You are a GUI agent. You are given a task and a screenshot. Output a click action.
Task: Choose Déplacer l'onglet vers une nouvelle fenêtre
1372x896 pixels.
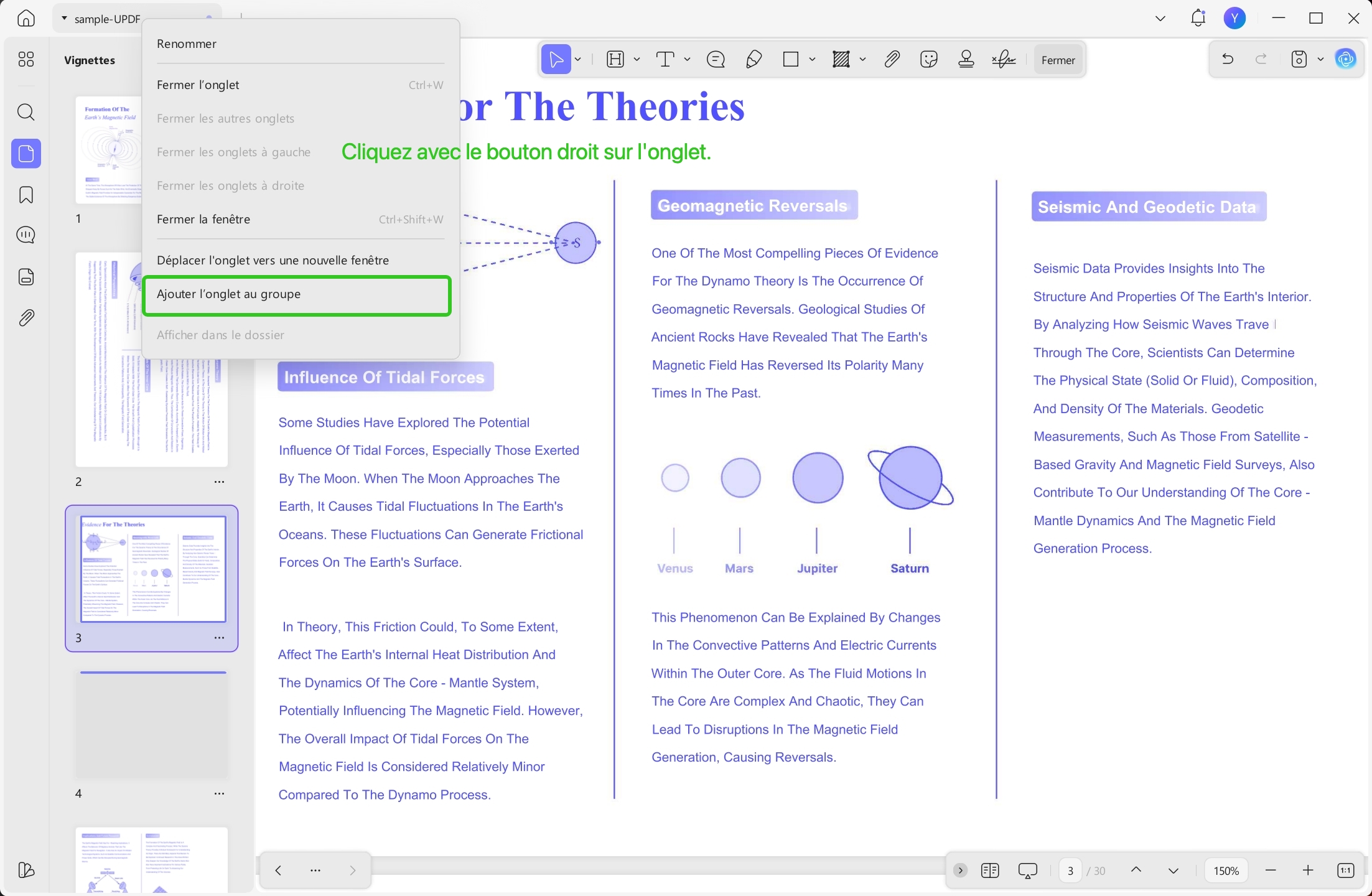click(301, 260)
